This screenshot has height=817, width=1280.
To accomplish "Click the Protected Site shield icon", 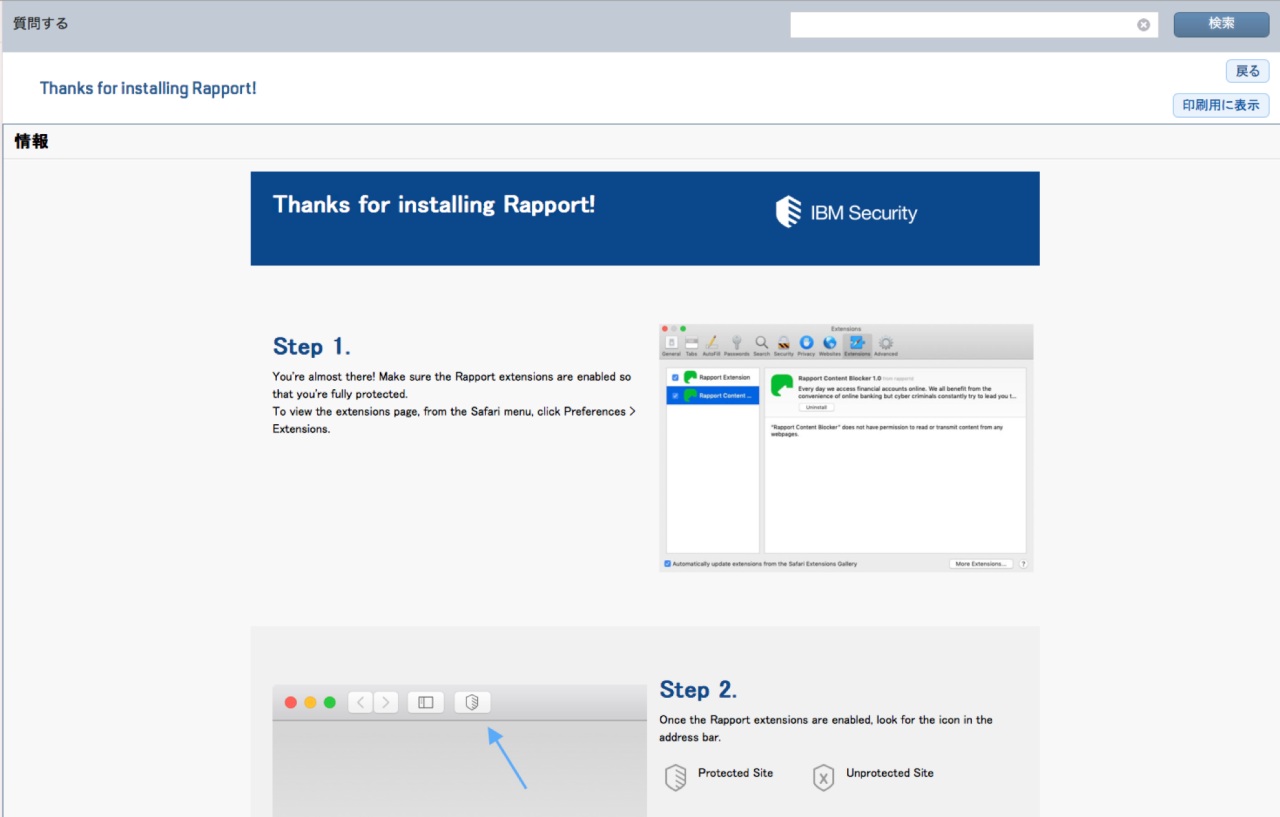I will click(x=676, y=777).
